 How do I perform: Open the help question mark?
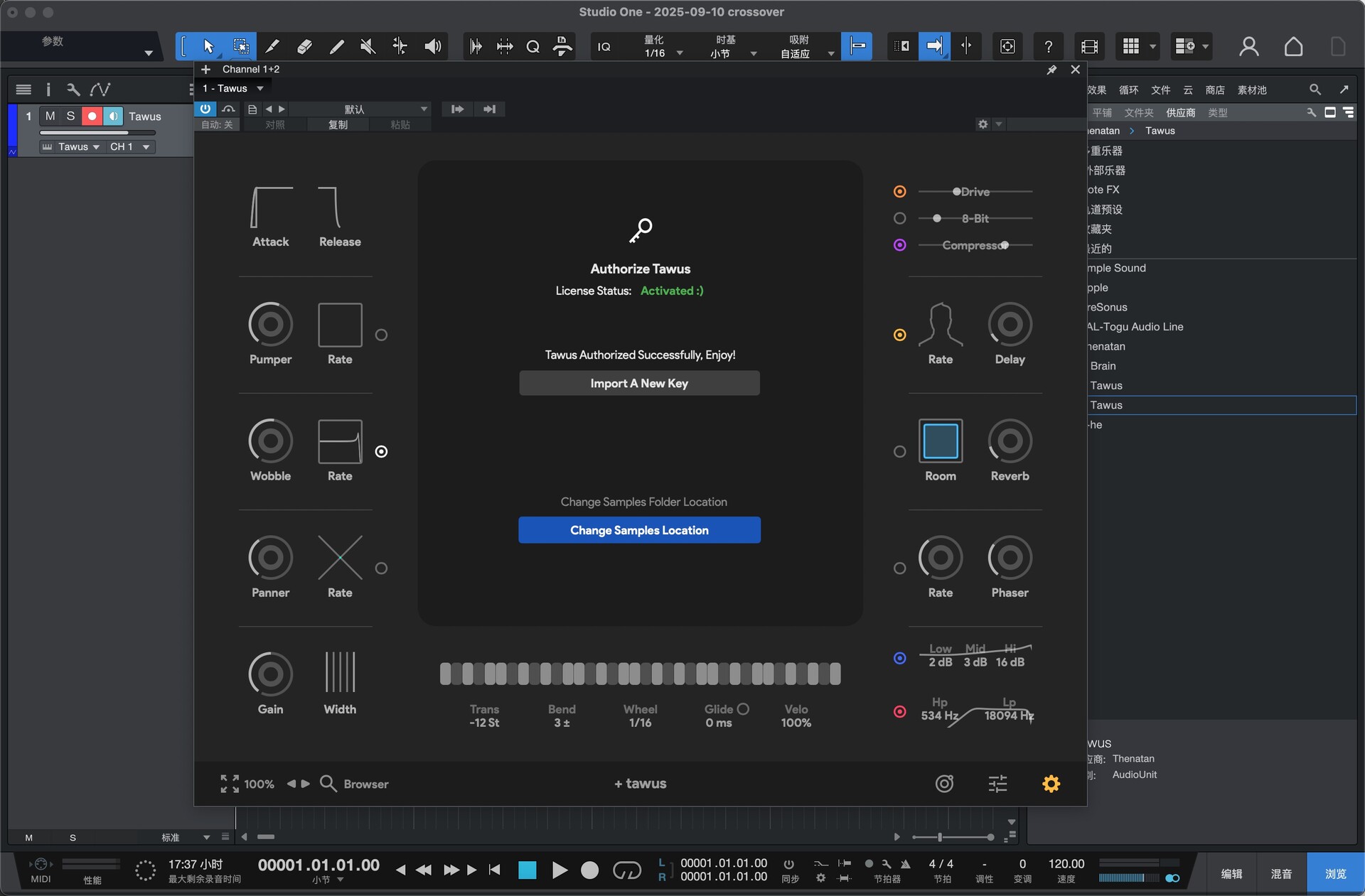tap(1048, 46)
